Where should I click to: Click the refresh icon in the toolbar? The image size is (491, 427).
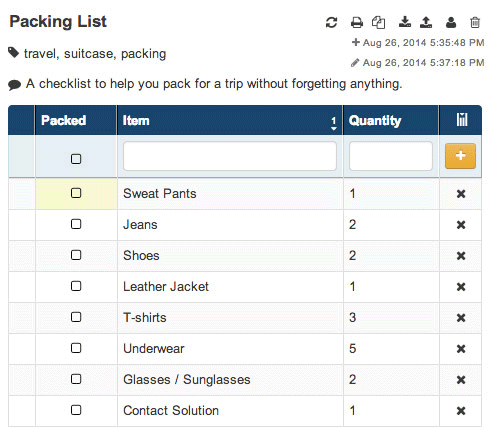point(331,23)
